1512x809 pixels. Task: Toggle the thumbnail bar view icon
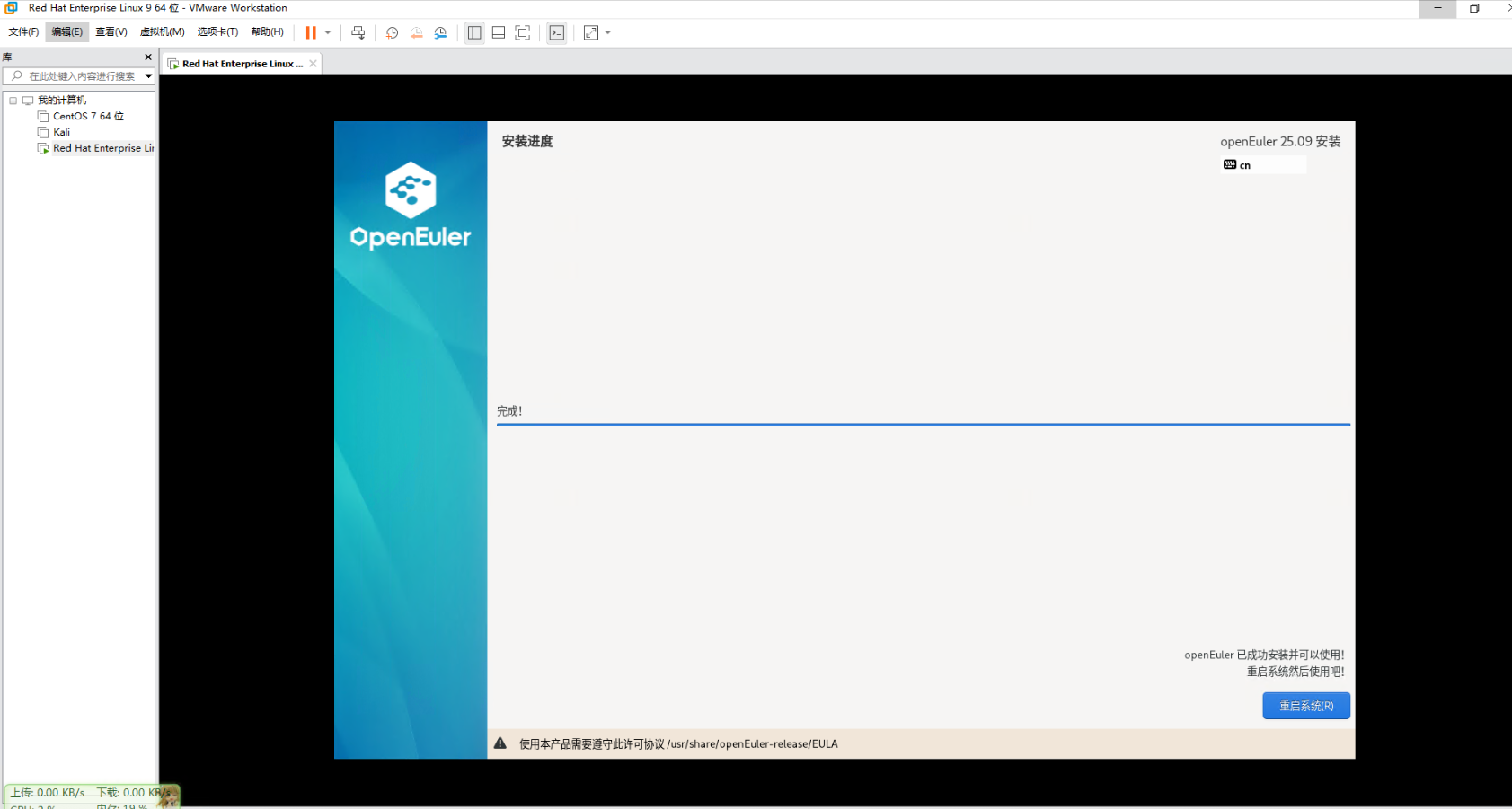coord(499,32)
